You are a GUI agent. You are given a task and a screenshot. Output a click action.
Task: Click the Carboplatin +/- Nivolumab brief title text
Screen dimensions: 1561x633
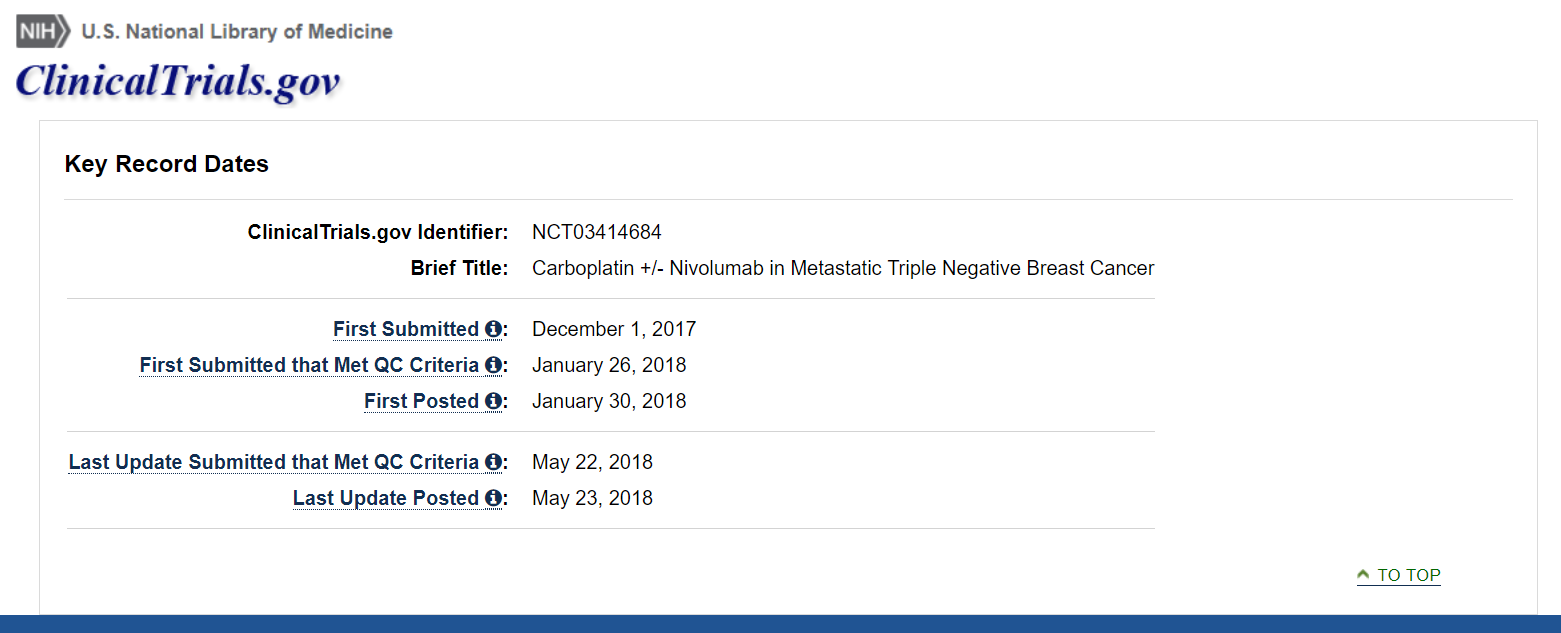tap(843, 268)
